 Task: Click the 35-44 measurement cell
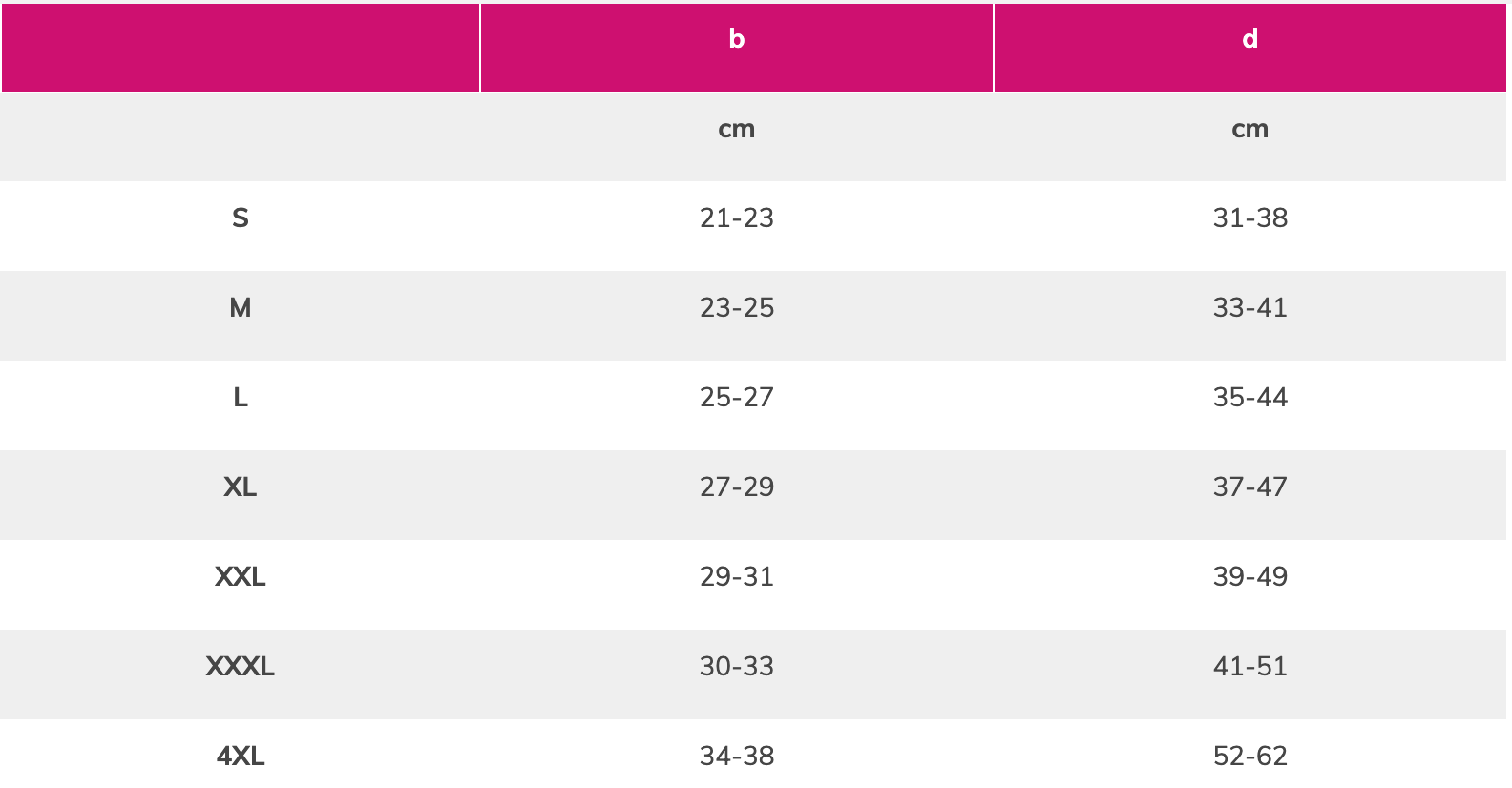[x=1250, y=398]
